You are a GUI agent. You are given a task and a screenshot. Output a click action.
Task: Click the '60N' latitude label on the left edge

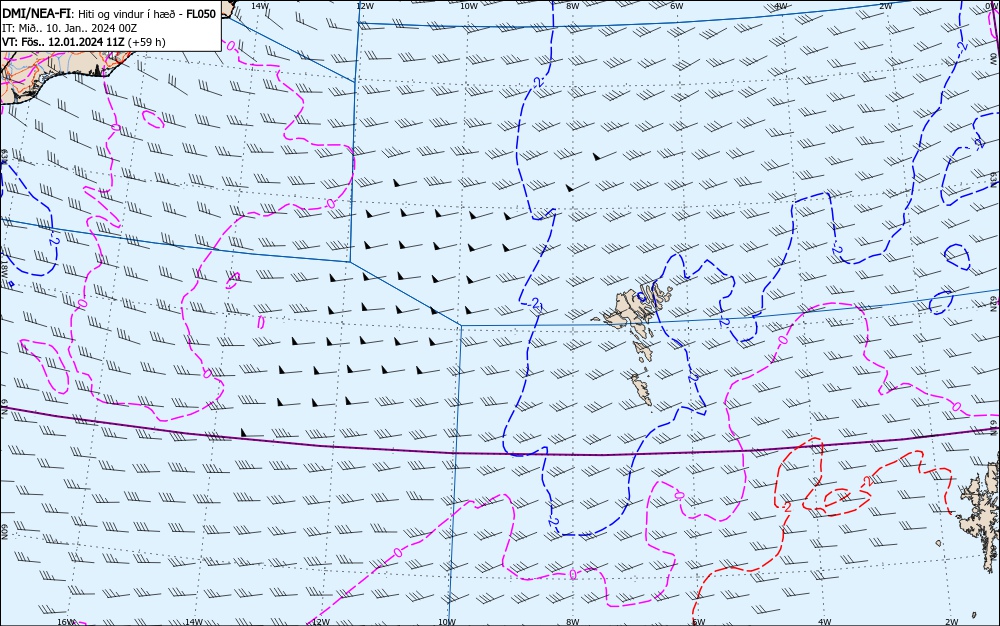[4, 532]
